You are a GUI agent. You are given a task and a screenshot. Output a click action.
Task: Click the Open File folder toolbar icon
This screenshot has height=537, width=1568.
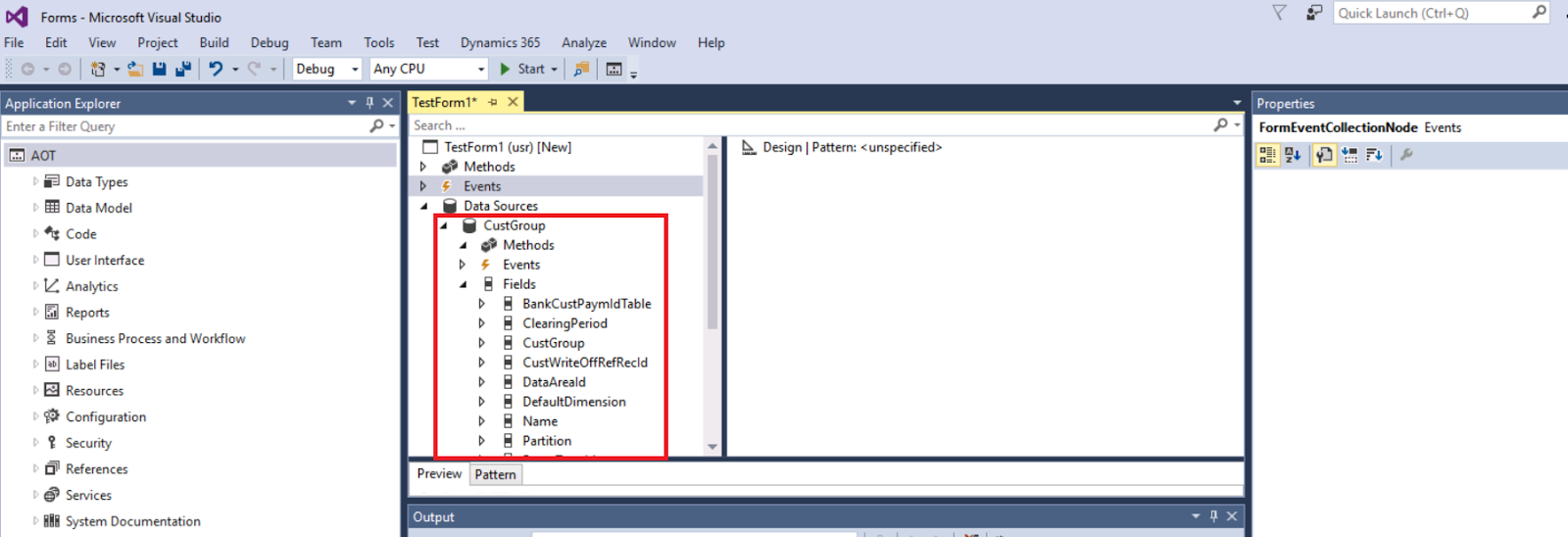135,69
